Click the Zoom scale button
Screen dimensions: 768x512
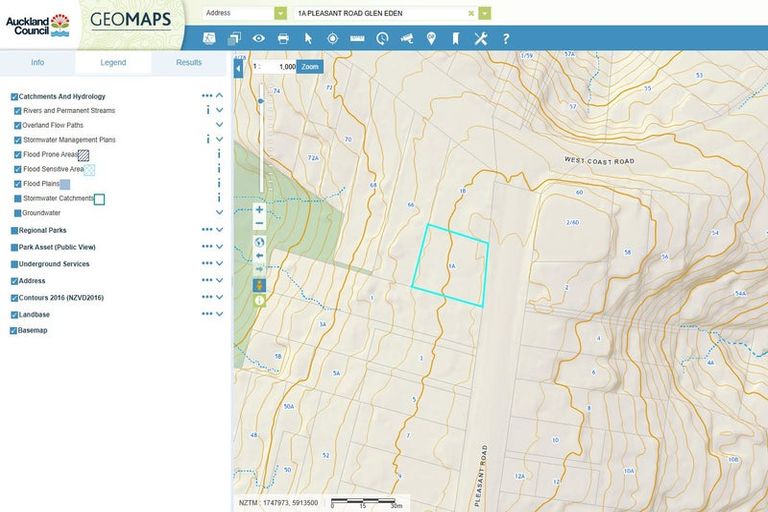(310, 66)
